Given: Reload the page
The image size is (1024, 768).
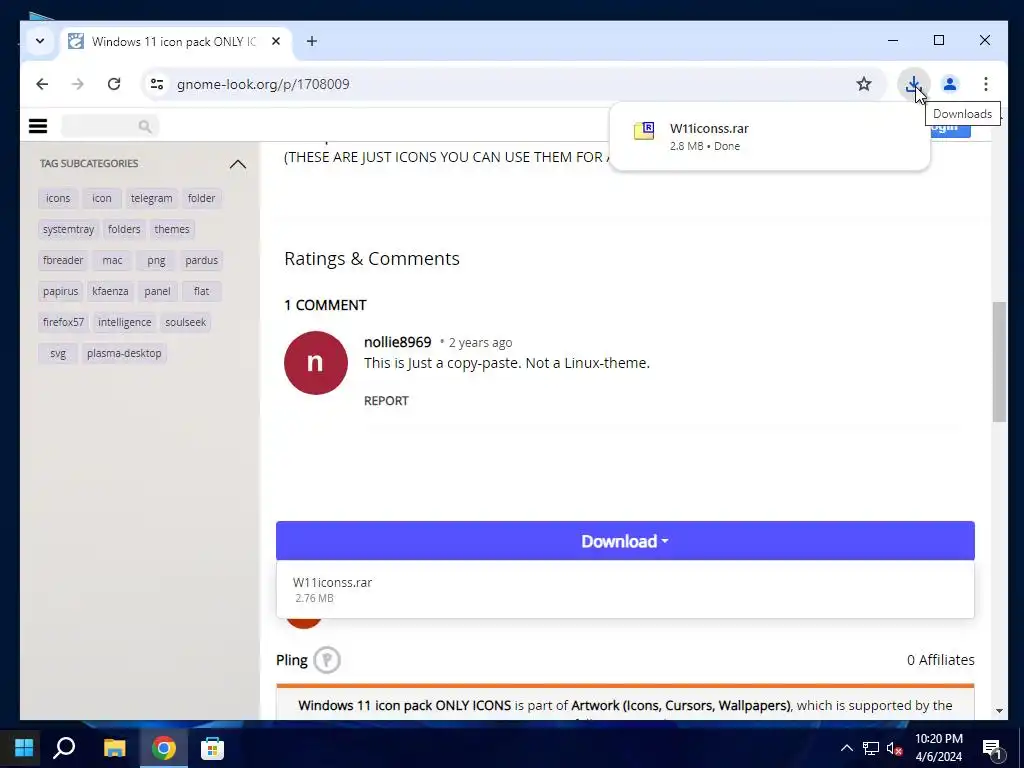Looking at the screenshot, I should tap(114, 84).
